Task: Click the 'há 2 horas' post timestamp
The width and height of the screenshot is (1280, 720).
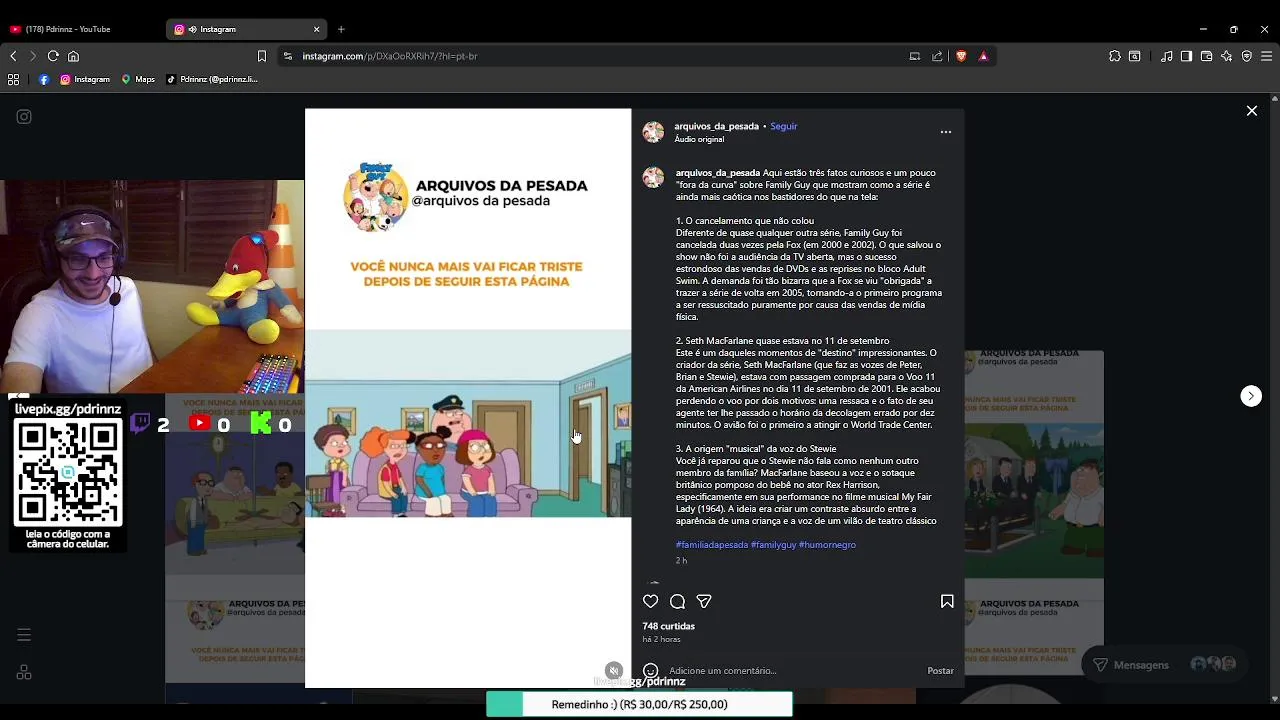Action: pyautogui.click(x=661, y=639)
